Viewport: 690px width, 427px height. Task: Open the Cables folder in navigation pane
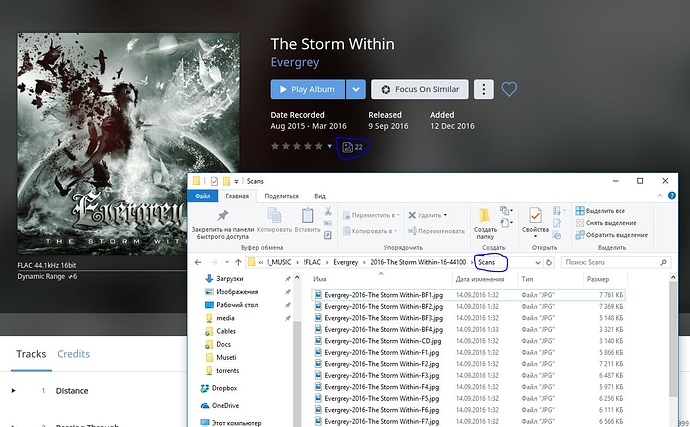(226, 331)
